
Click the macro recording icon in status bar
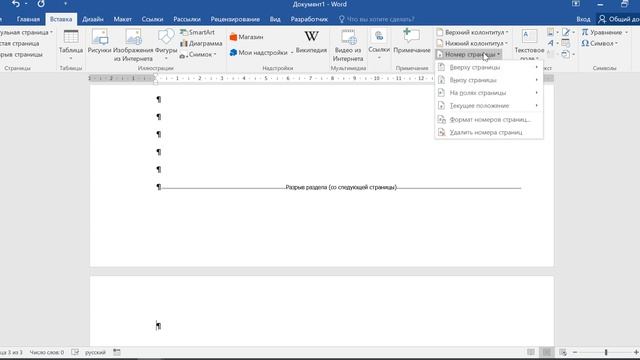tap(117, 352)
